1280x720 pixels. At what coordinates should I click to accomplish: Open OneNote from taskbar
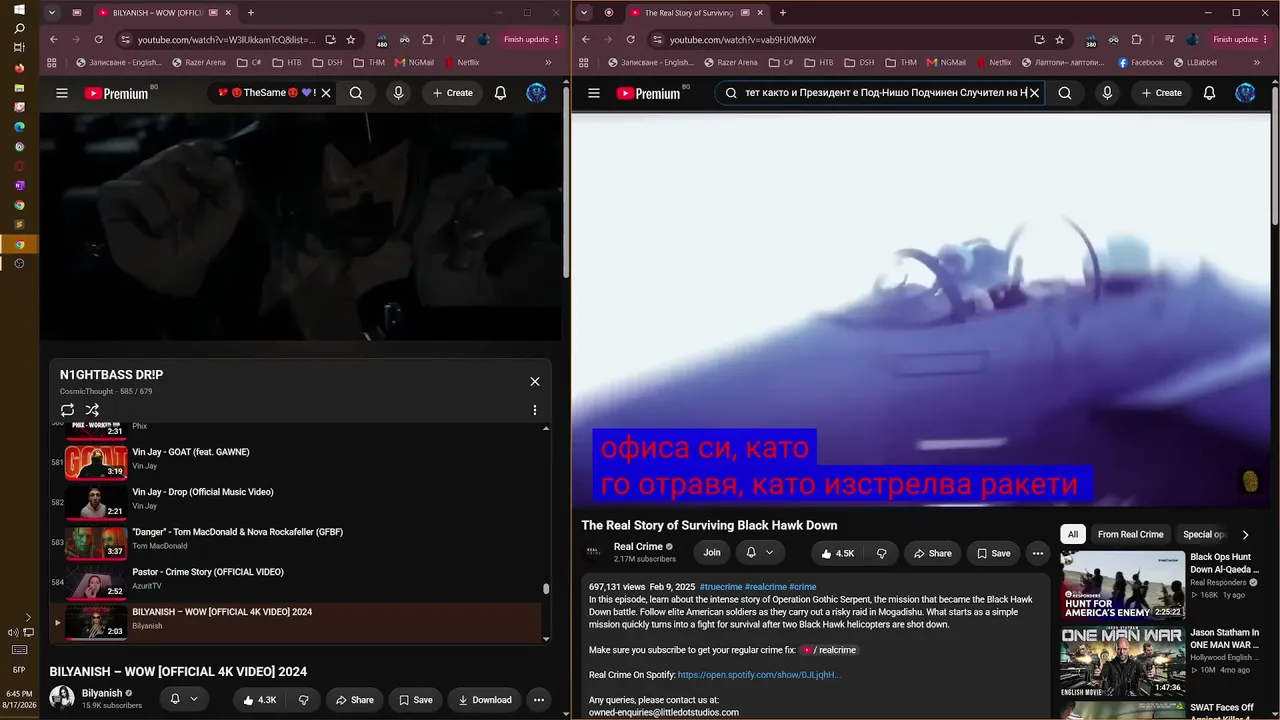tap(19, 186)
